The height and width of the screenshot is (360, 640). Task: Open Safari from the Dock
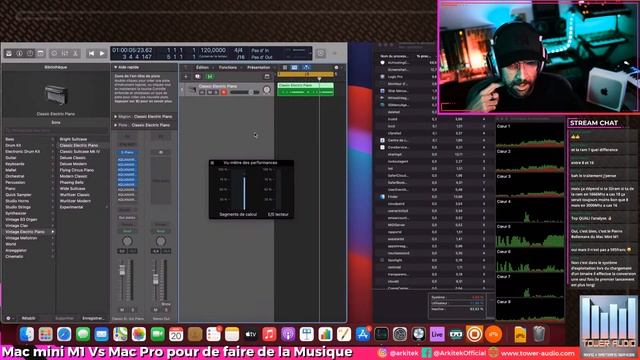tap(64, 334)
